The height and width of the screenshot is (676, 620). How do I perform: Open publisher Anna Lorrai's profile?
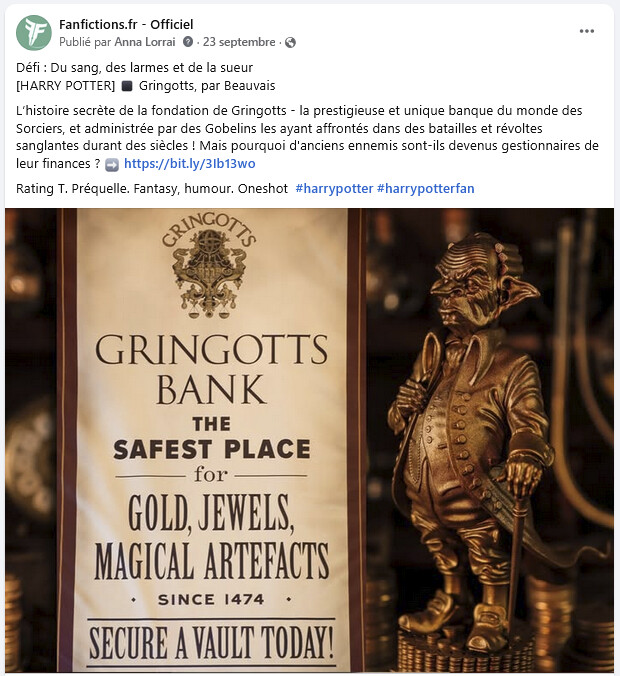coord(145,42)
